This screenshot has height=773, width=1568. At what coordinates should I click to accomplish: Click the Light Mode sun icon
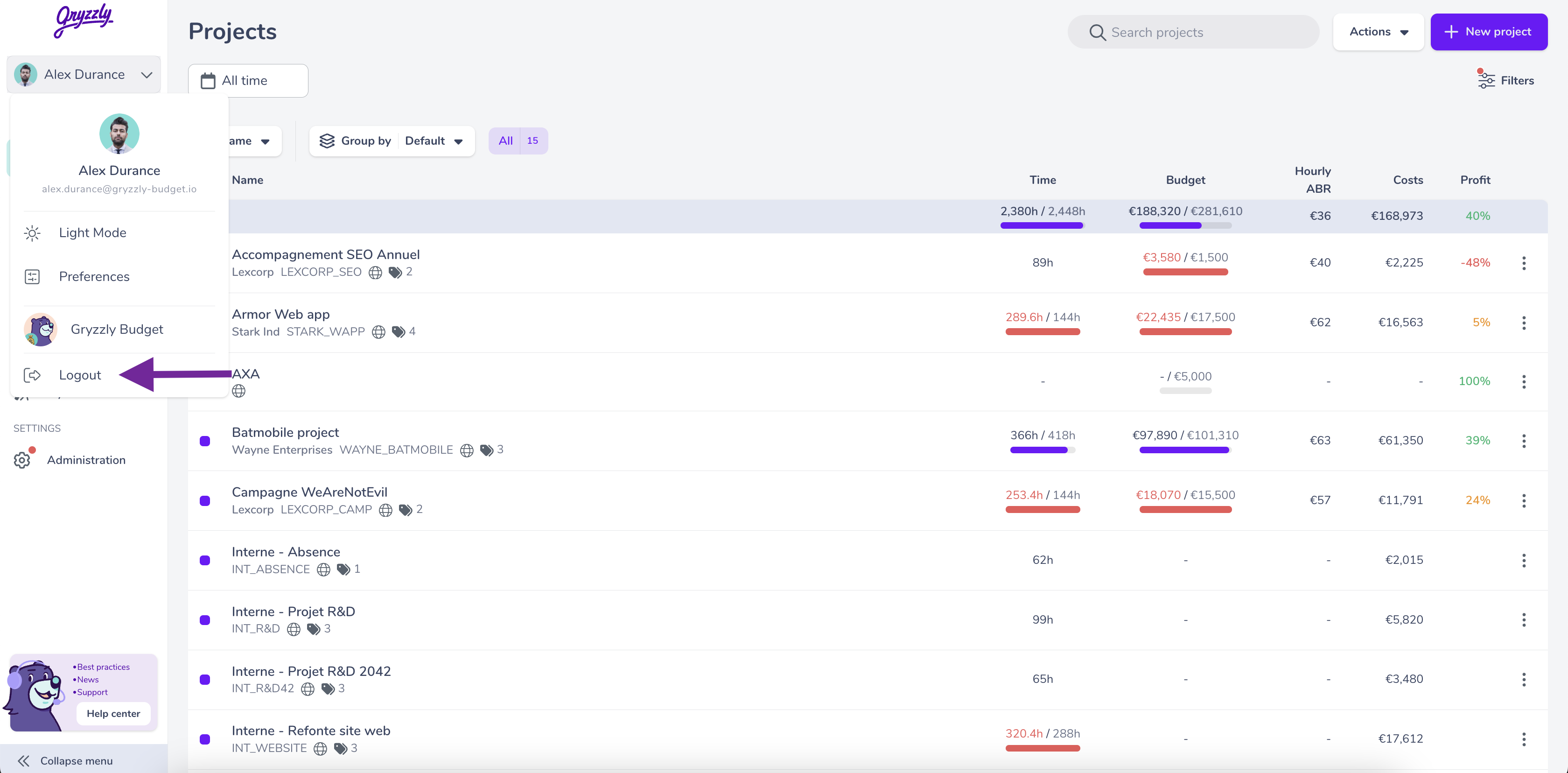coord(32,233)
